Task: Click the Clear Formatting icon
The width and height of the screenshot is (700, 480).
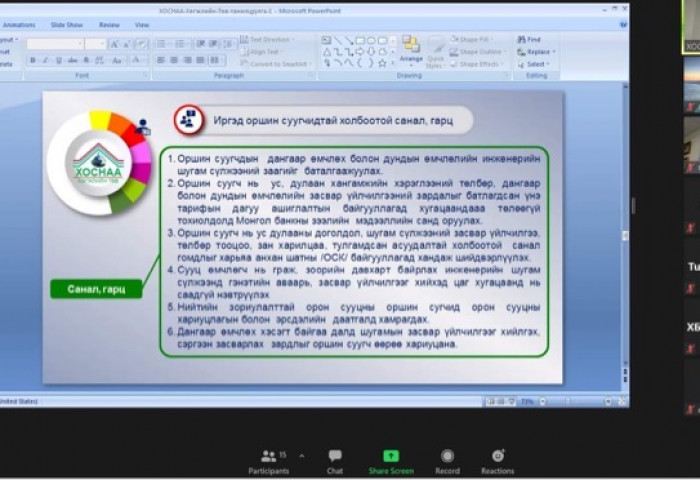Action: 142,44
